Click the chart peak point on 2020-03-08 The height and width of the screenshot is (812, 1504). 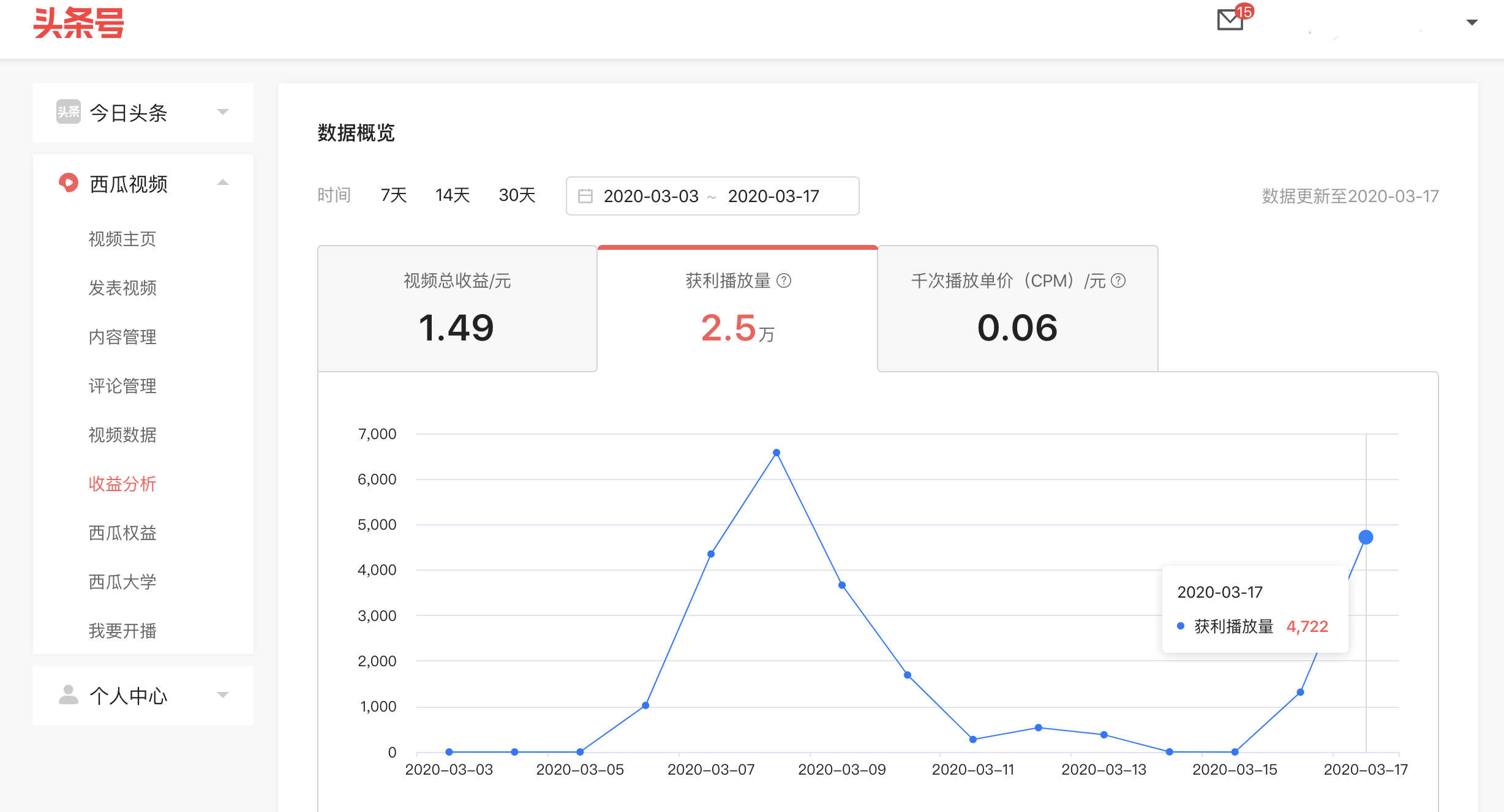(776, 453)
